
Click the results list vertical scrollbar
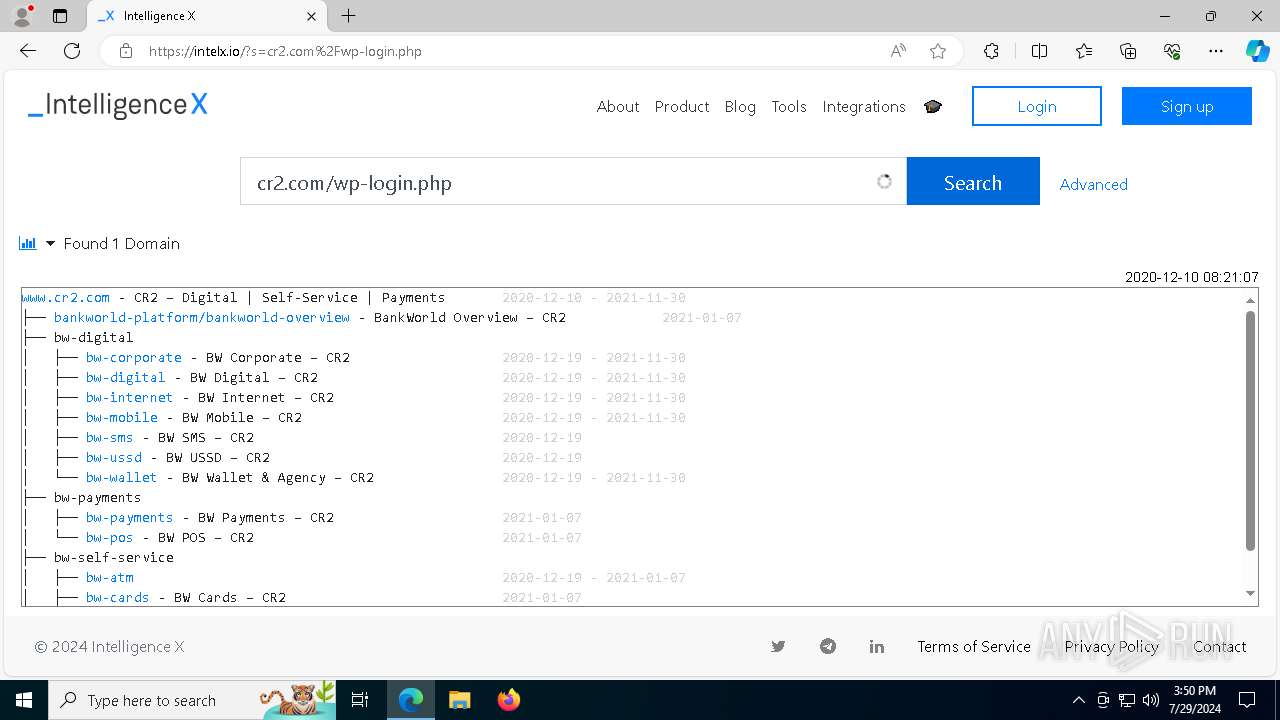point(1250,430)
